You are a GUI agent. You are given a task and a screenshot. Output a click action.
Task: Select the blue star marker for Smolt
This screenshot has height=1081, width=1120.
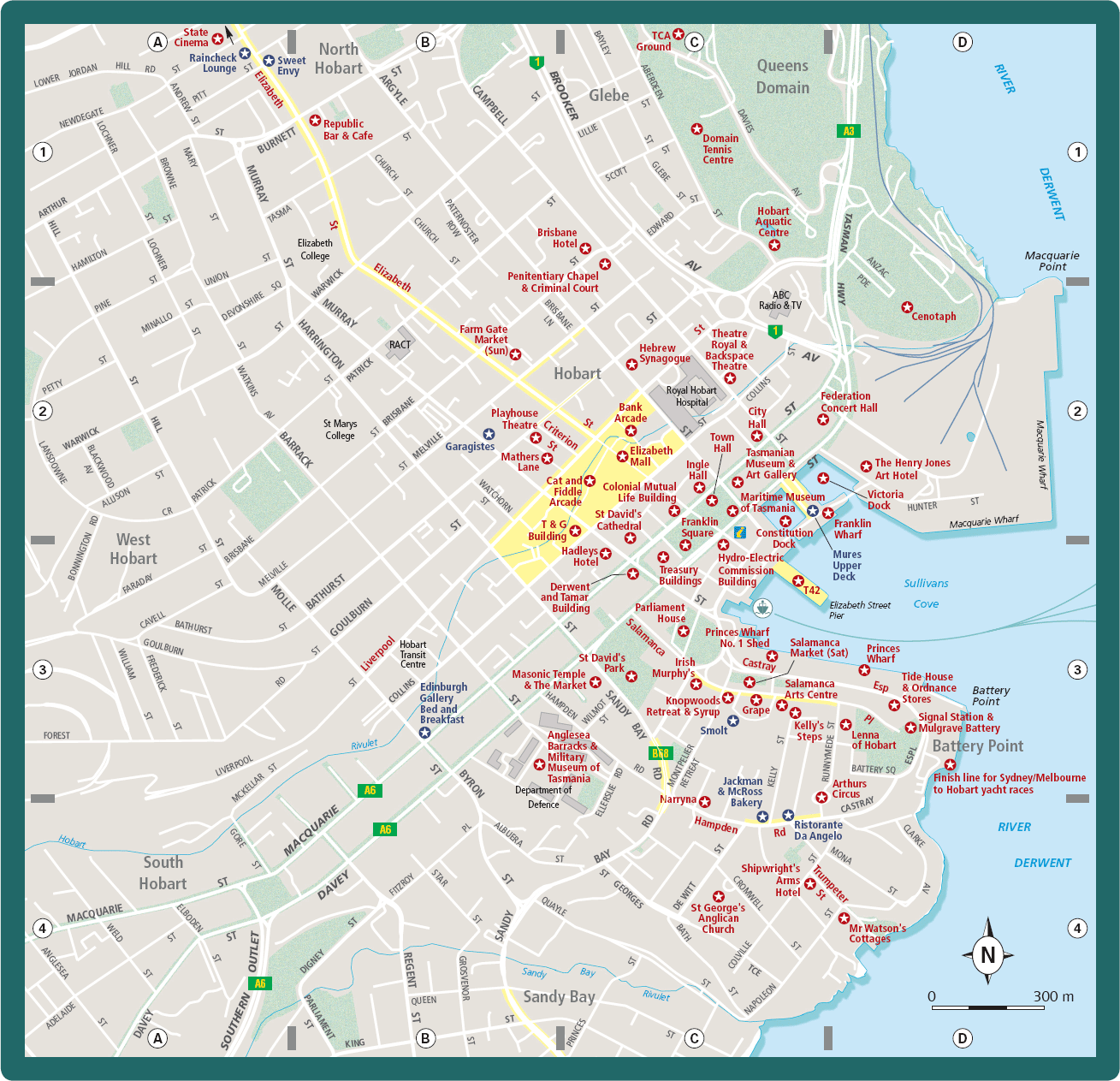tap(732, 721)
